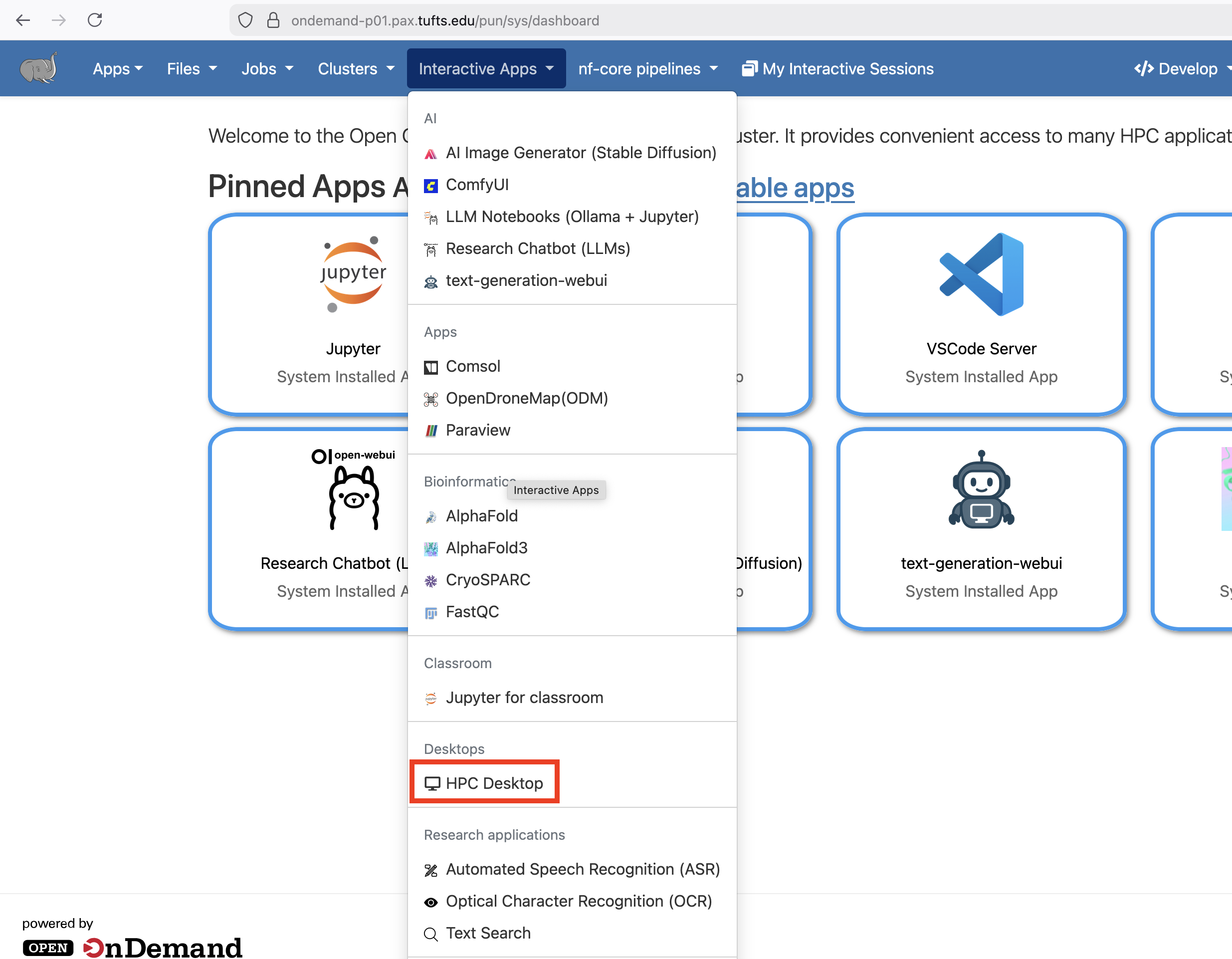Click the VSCode Server app icon
Screen dimensions: 1232x959
[x=981, y=274]
